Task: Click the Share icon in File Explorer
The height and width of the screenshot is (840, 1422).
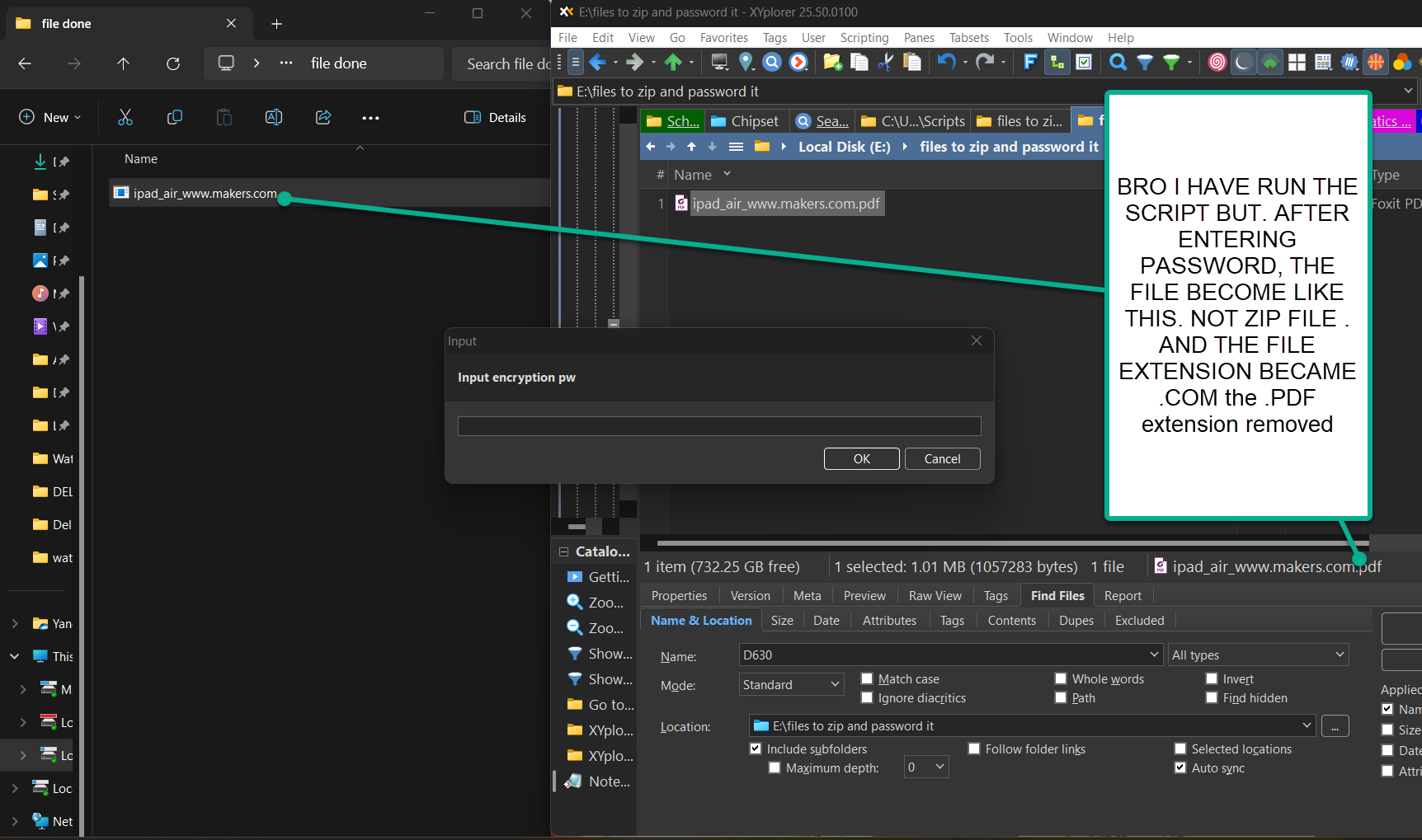Action: point(323,118)
